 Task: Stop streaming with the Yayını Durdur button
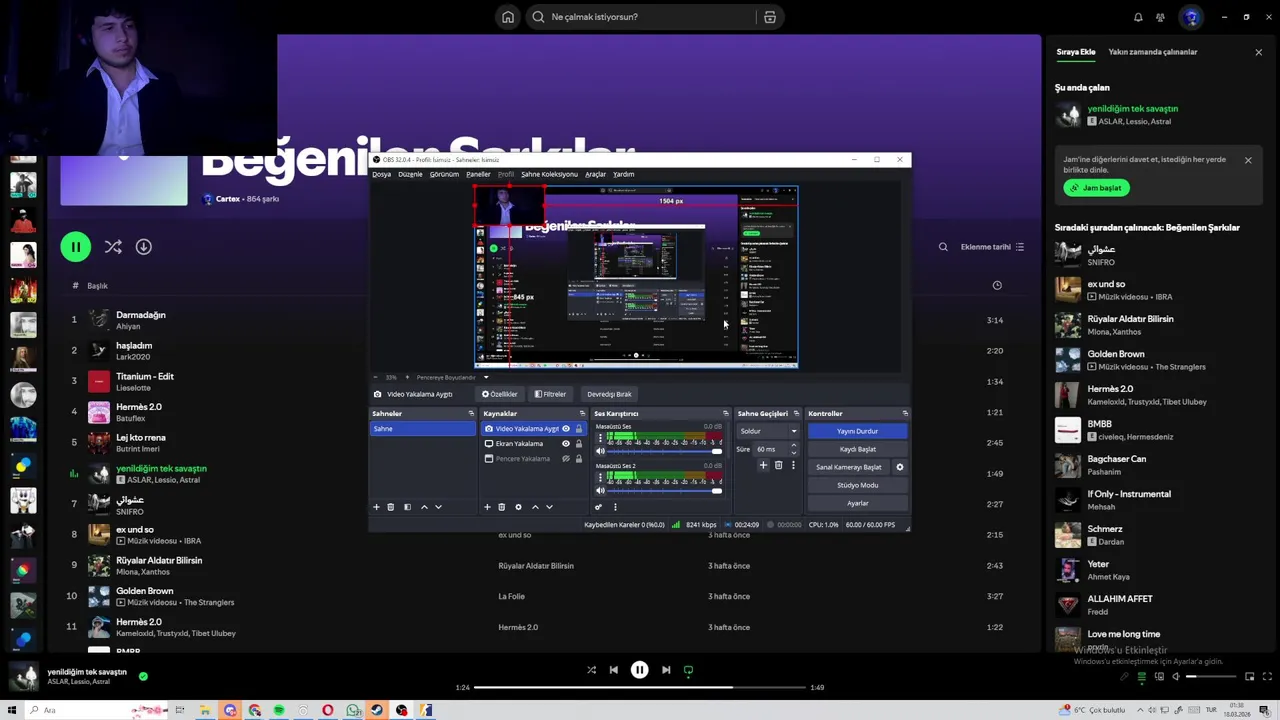click(x=857, y=431)
